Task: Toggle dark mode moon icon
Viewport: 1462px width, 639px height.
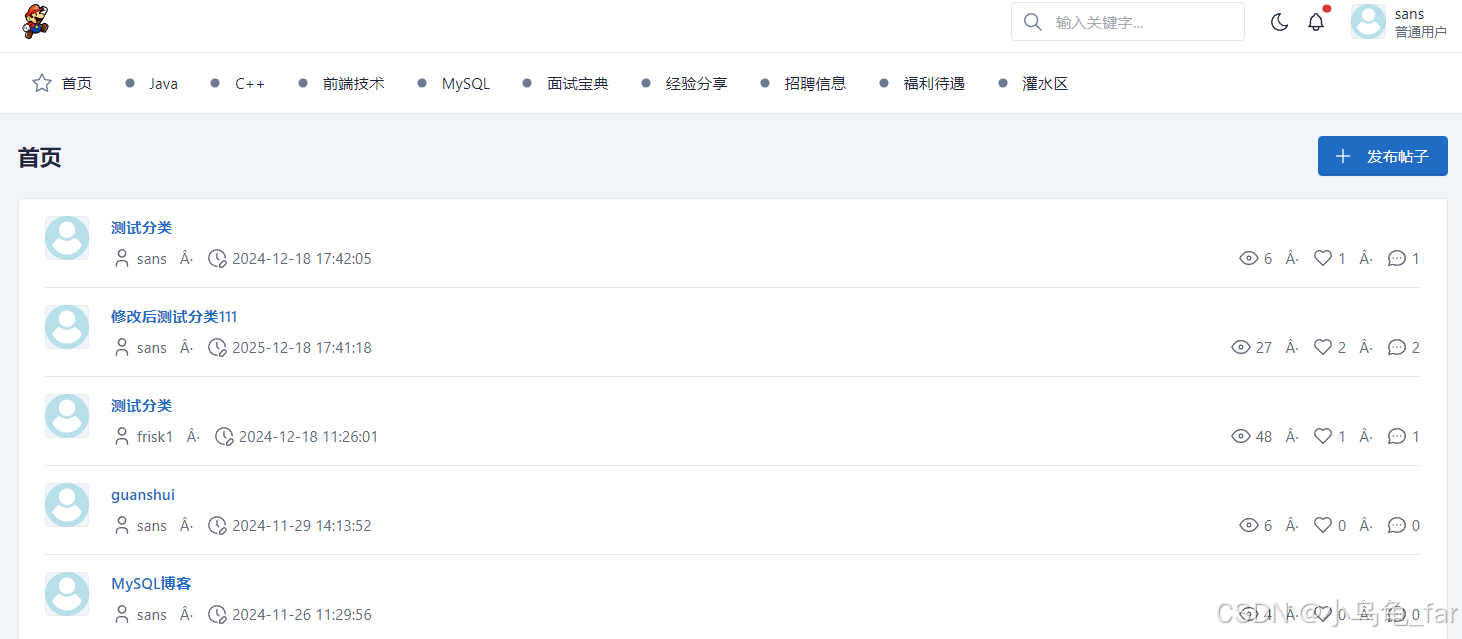Action: tap(1279, 22)
